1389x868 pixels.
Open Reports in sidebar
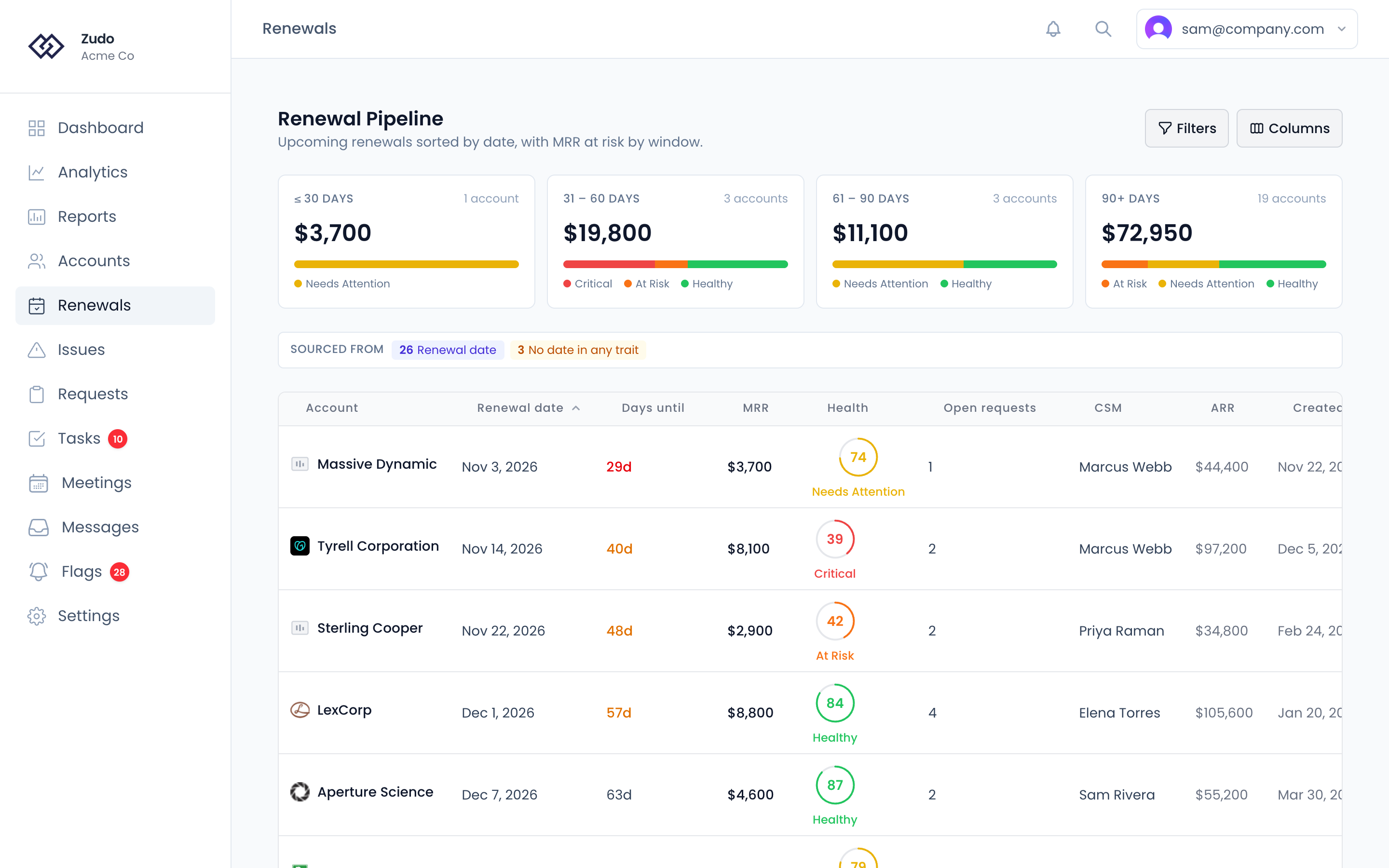[x=115, y=217]
